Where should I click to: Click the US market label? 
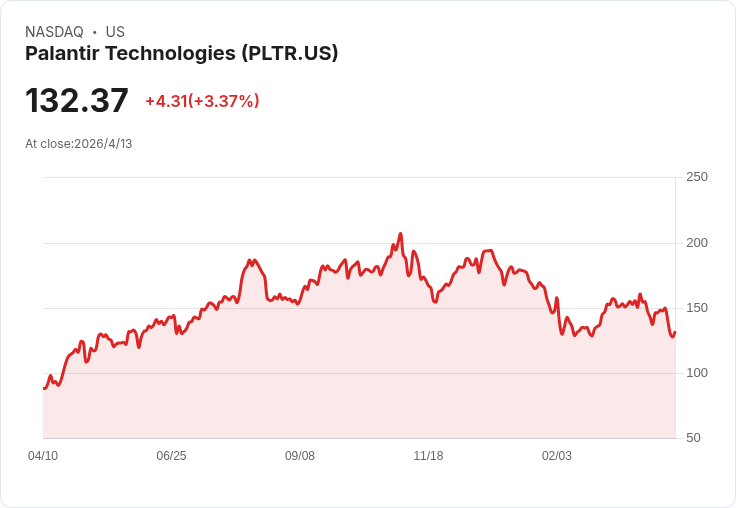pos(115,32)
